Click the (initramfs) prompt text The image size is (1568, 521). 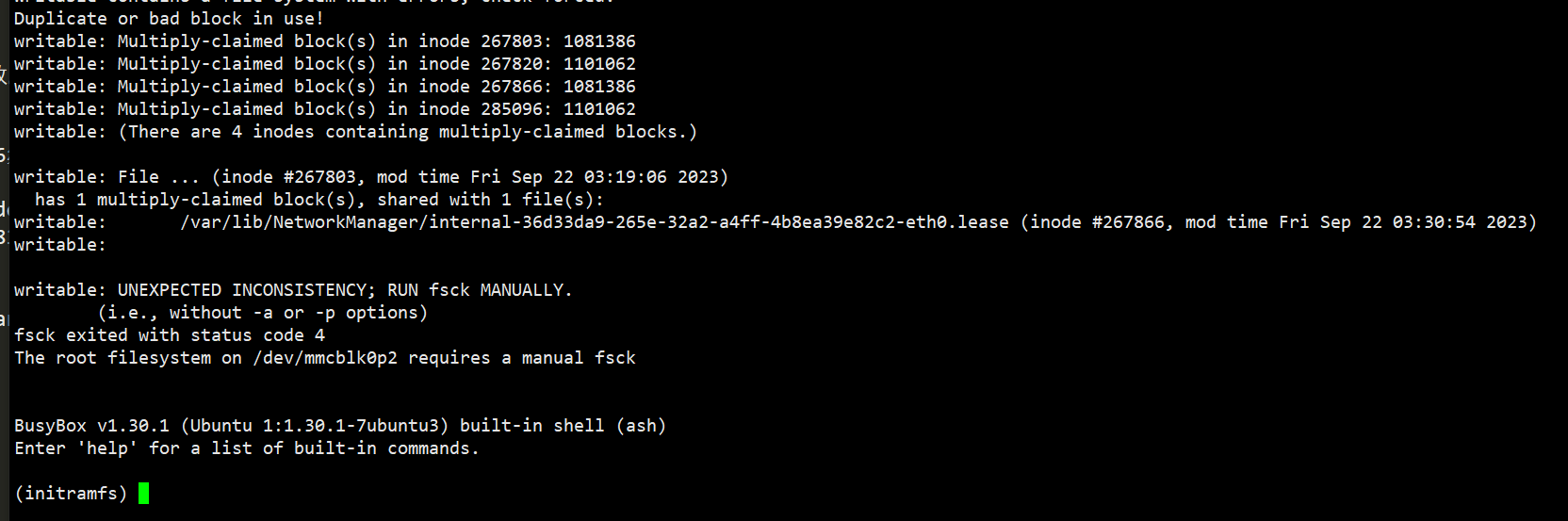(71, 493)
